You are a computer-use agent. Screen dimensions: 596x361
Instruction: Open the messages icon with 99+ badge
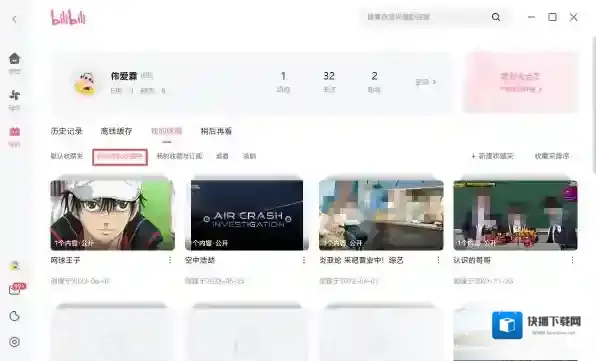pyautogui.click(x=15, y=290)
